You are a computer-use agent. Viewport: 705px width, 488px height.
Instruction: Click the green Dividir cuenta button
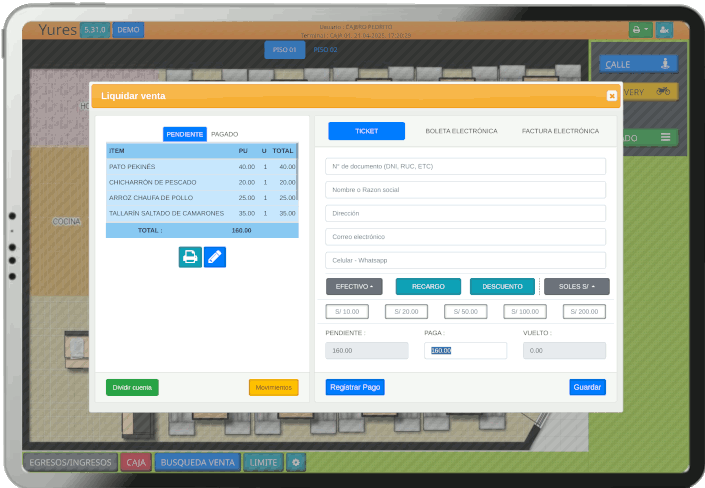[x=132, y=387]
